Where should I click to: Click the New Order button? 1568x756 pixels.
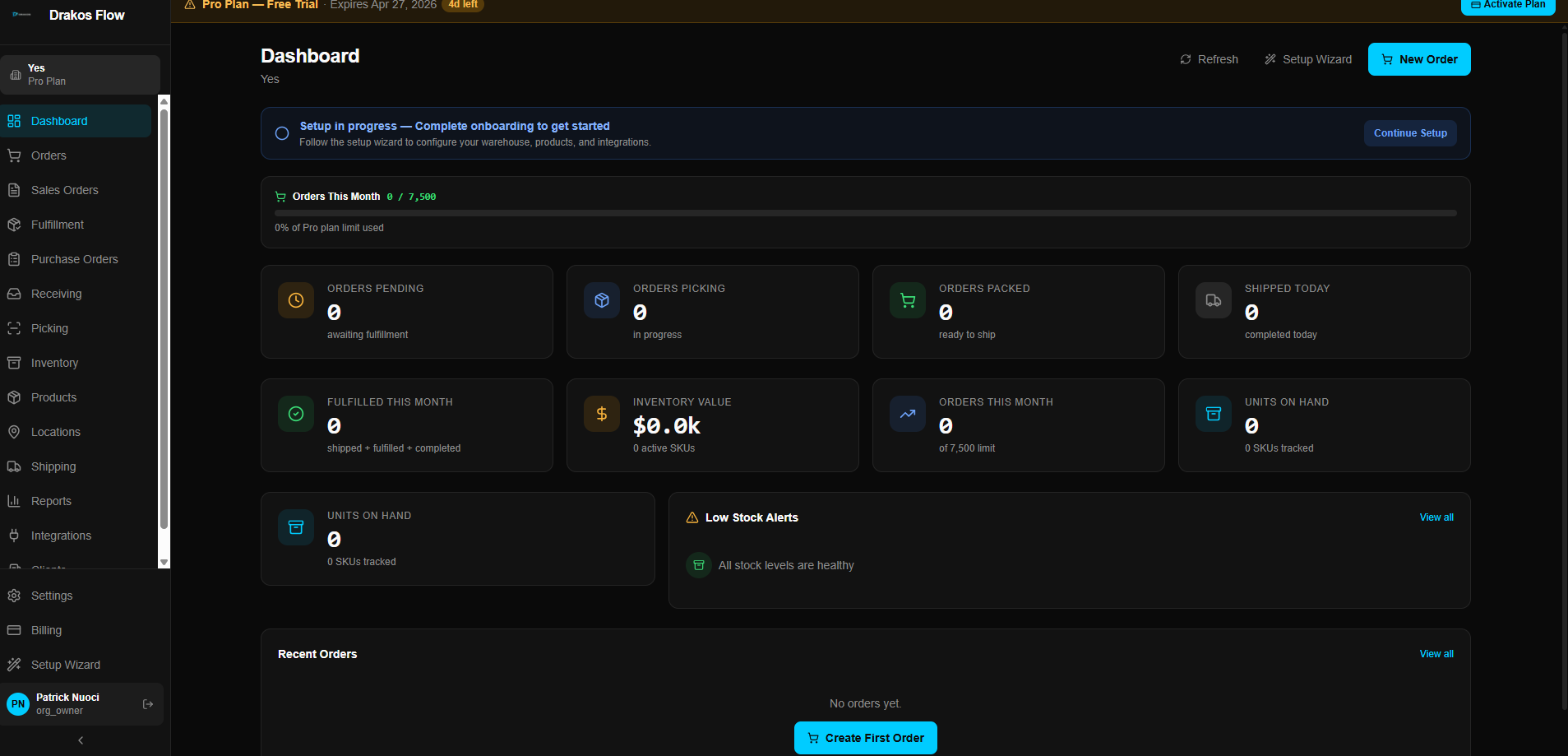[x=1419, y=59]
